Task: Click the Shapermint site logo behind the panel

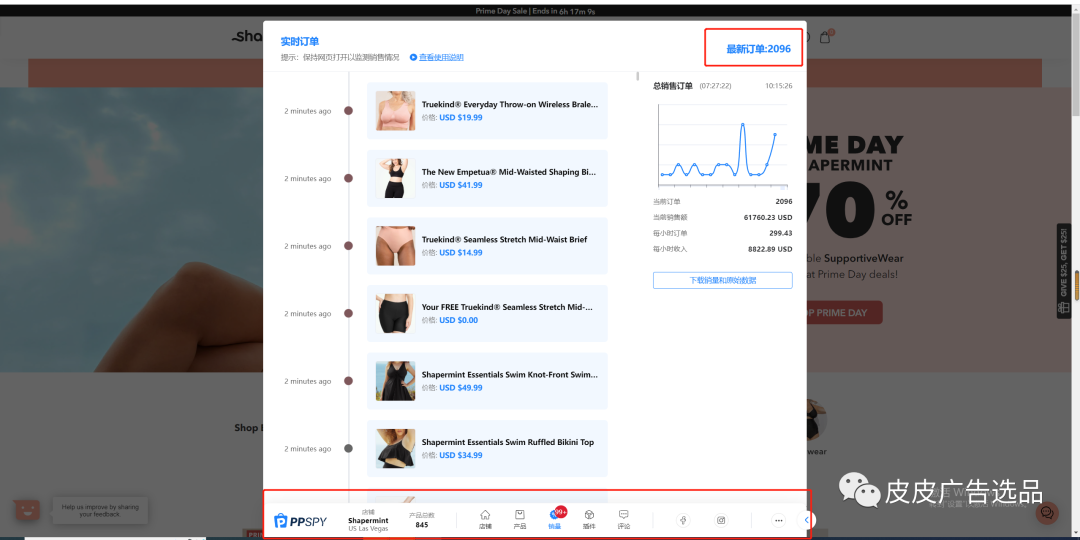Action: tap(248, 37)
